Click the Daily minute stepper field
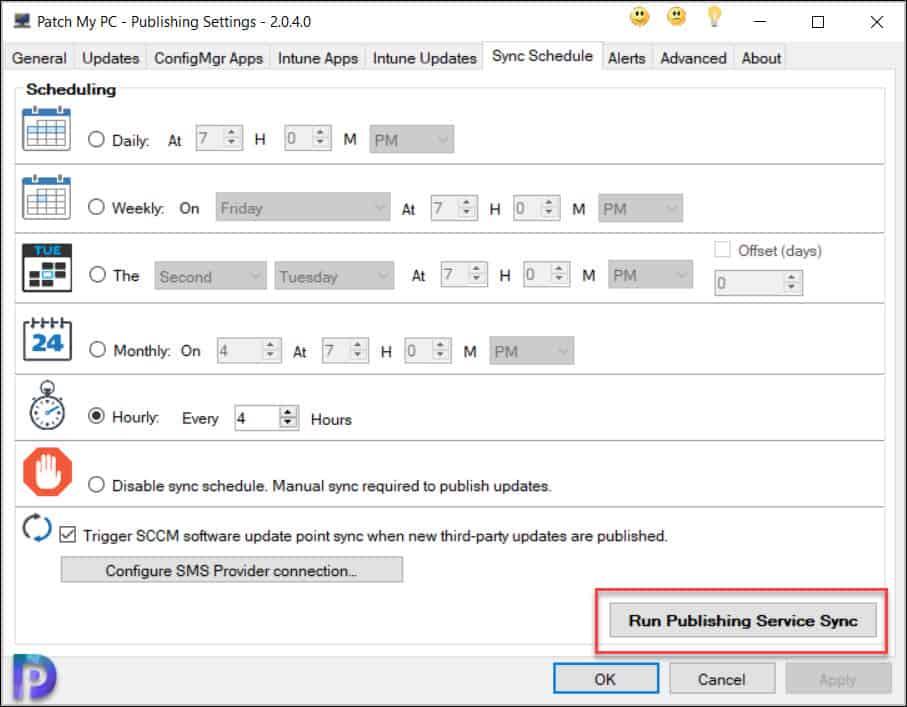 click(308, 138)
